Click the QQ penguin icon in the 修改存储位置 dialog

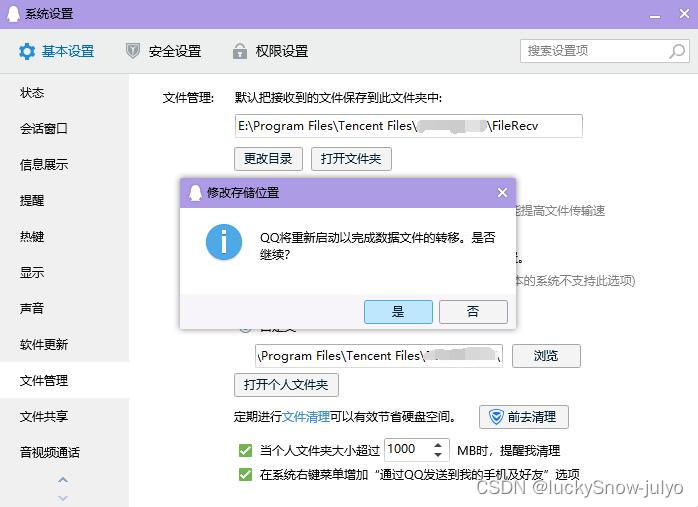pyautogui.click(x=195, y=193)
